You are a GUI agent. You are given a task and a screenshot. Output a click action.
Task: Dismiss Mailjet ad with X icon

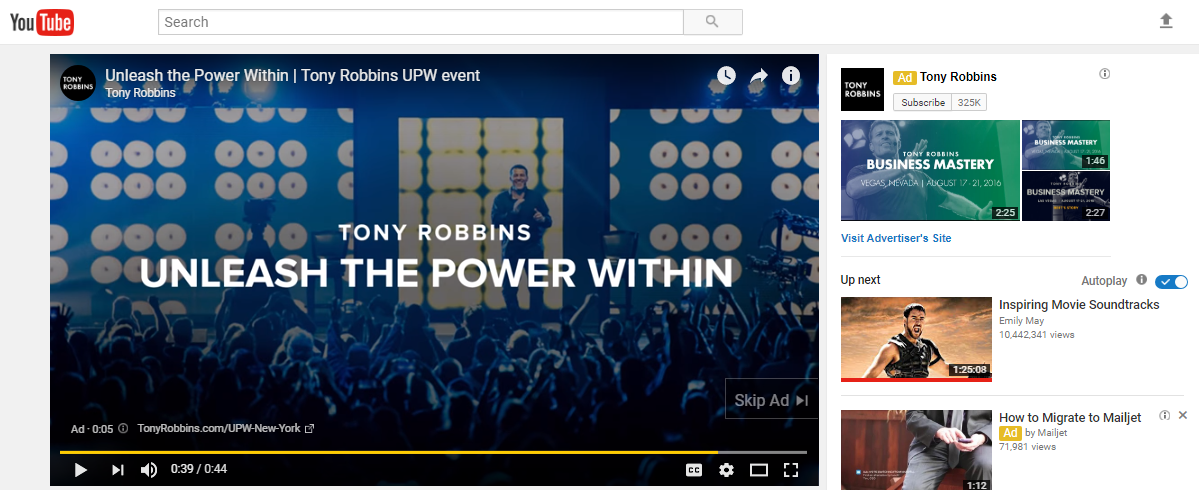coord(1183,415)
